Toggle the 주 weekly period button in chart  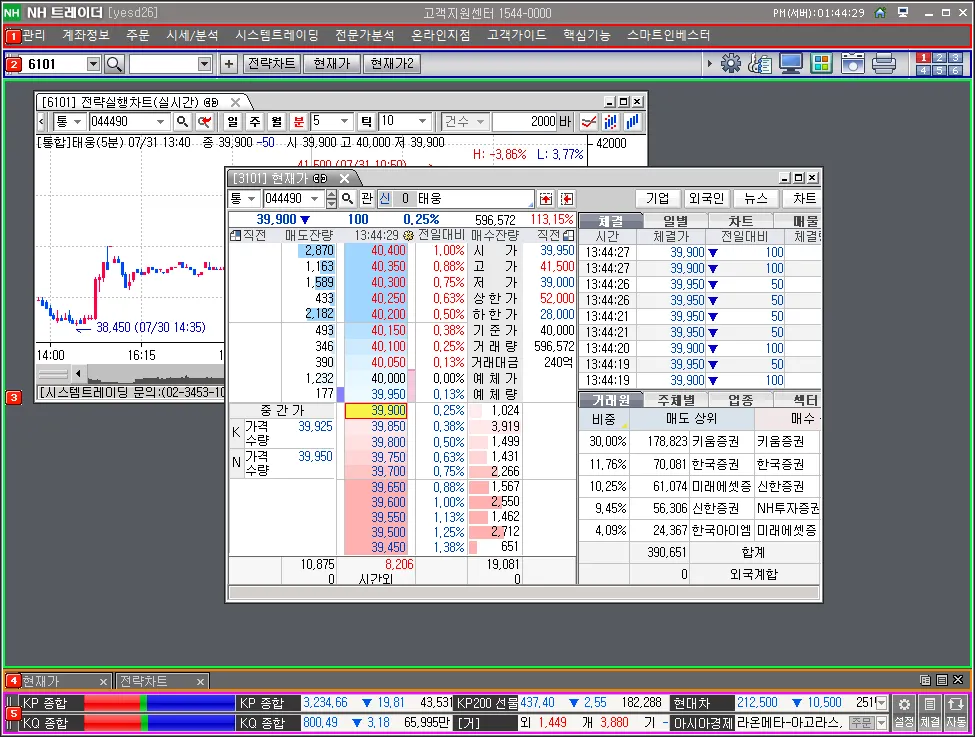(x=255, y=121)
